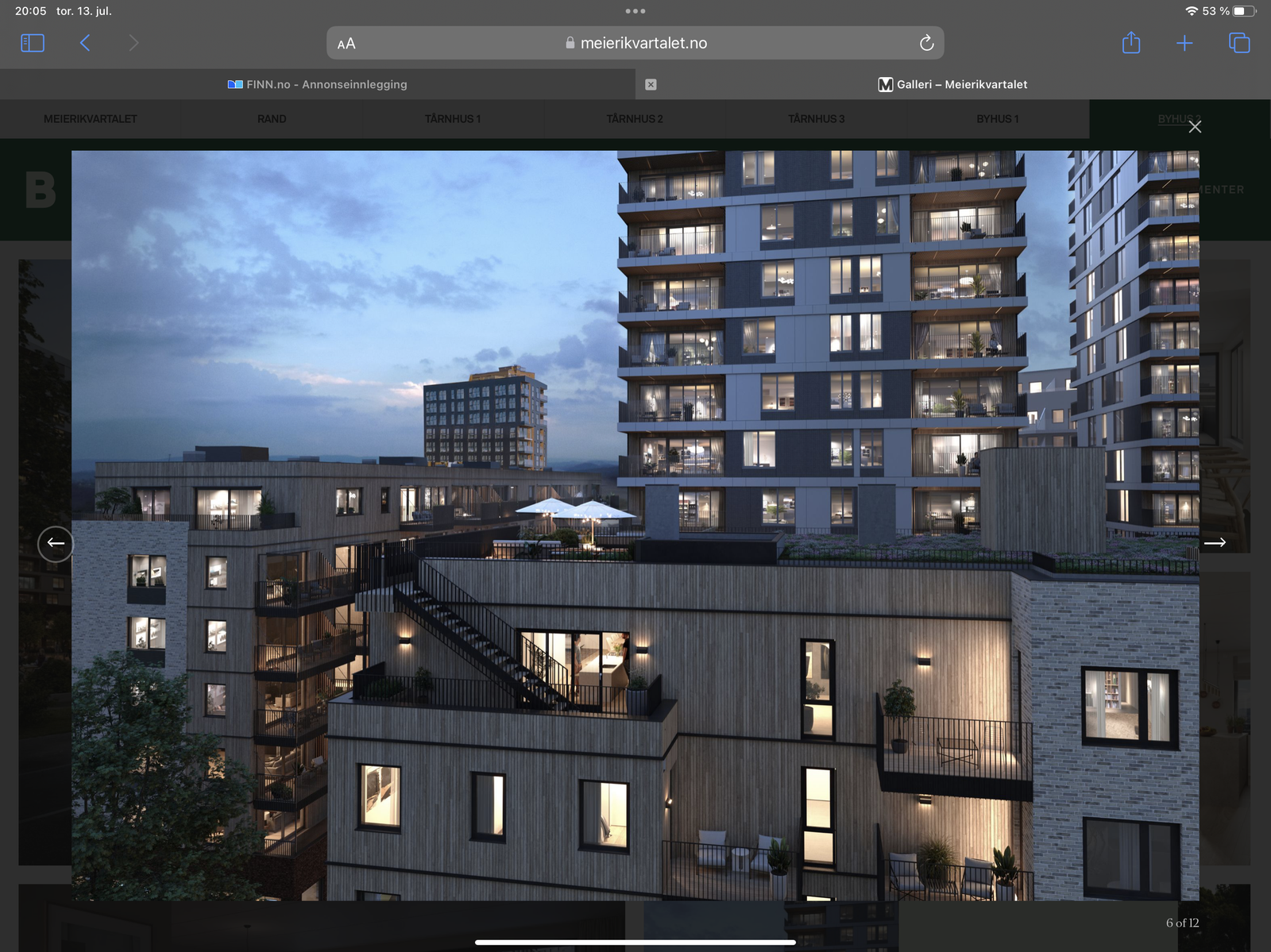Tap the 20:05 clock in status bar
The image size is (1271, 952).
coord(31,11)
